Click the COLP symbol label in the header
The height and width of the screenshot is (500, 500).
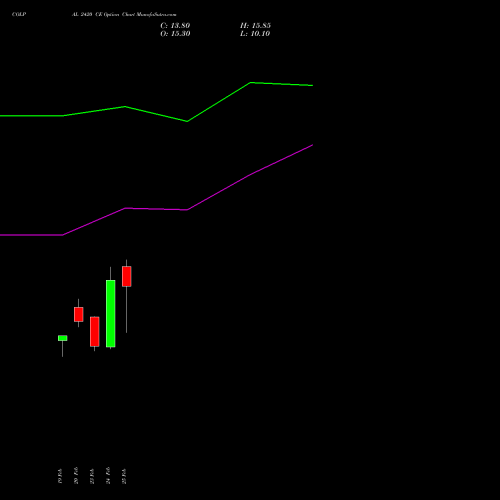tap(19, 14)
